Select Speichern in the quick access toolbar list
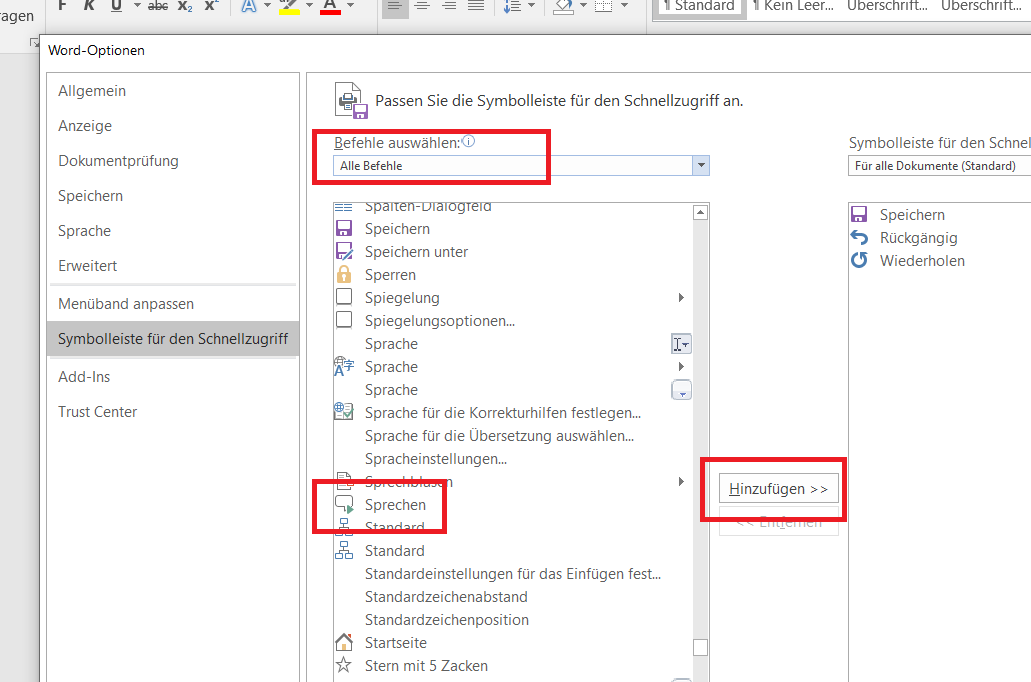Screen dimensions: 1031x682 tap(940, 215)
